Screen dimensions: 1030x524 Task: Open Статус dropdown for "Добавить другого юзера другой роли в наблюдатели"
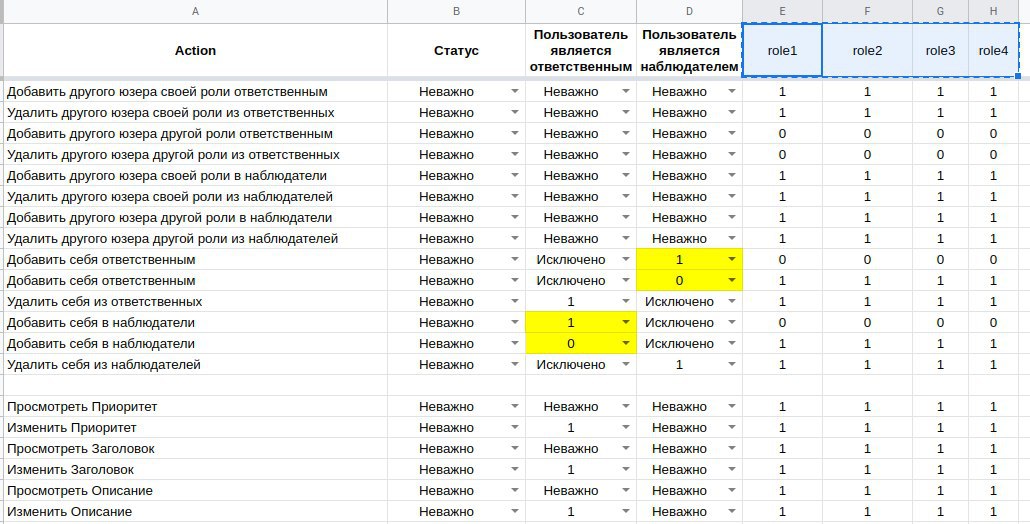[515, 218]
